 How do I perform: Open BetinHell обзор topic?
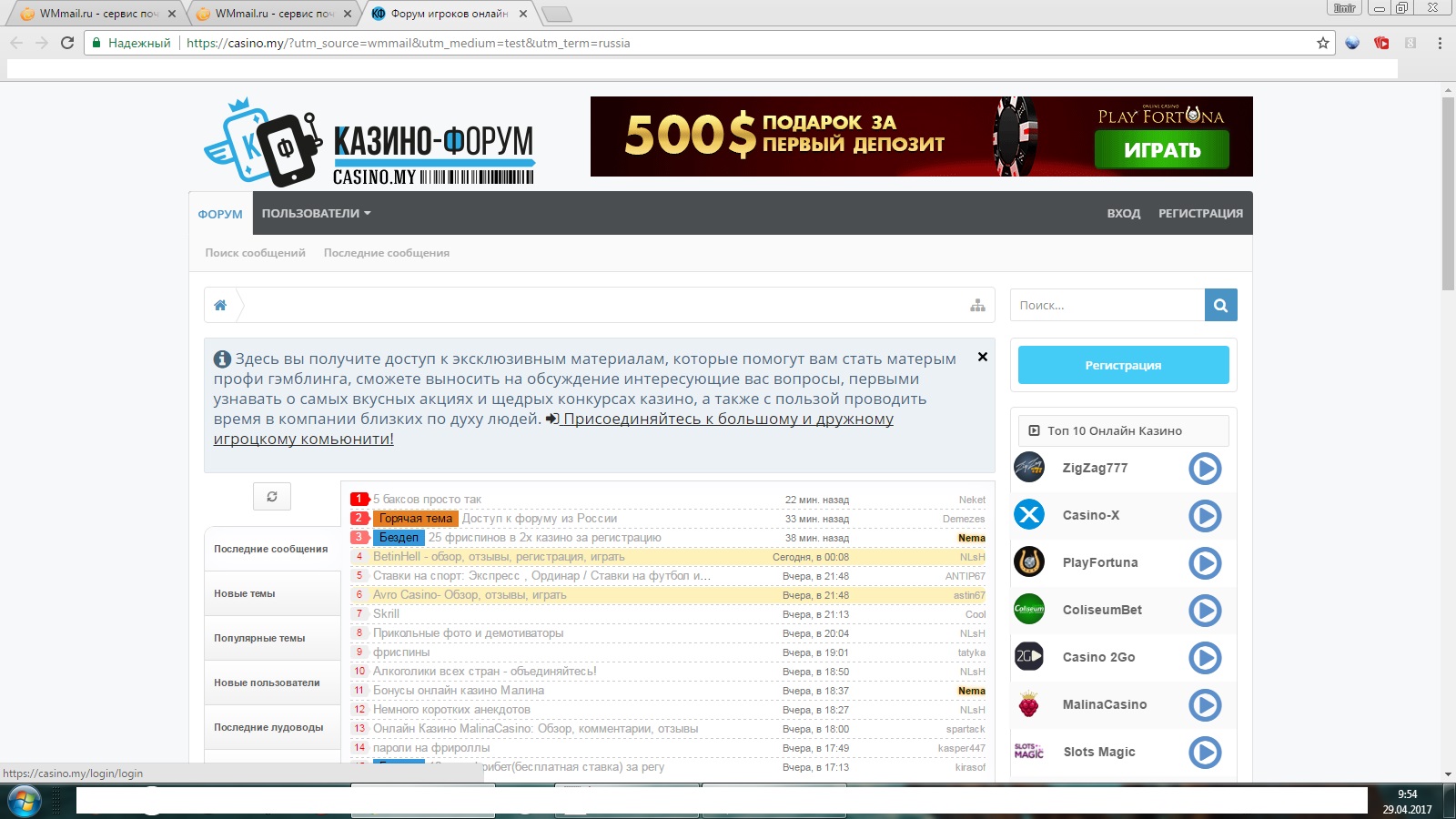499,557
